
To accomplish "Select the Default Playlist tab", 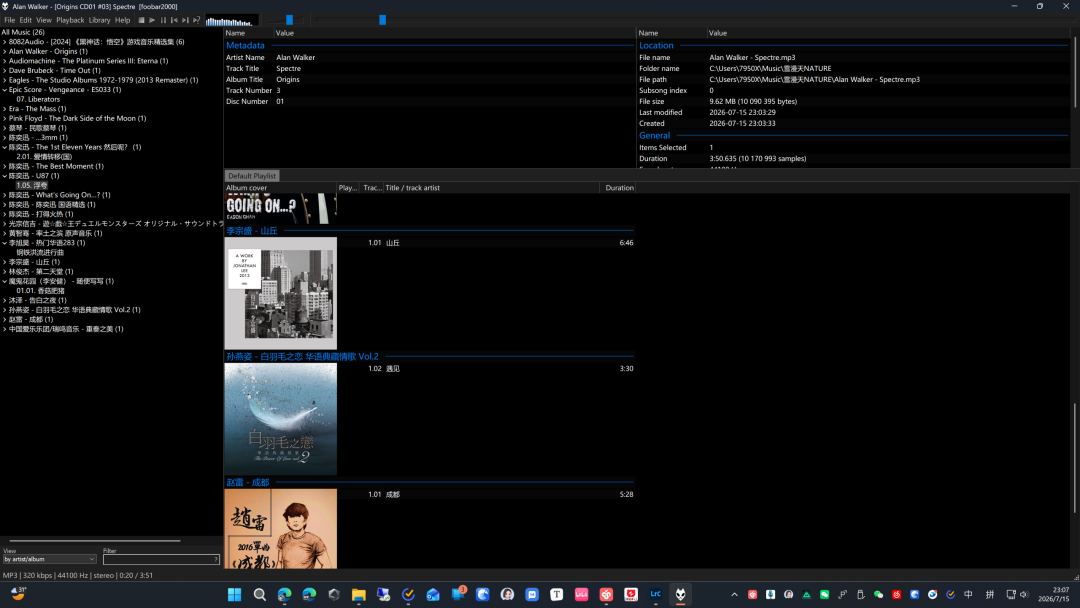I will (x=251, y=176).
